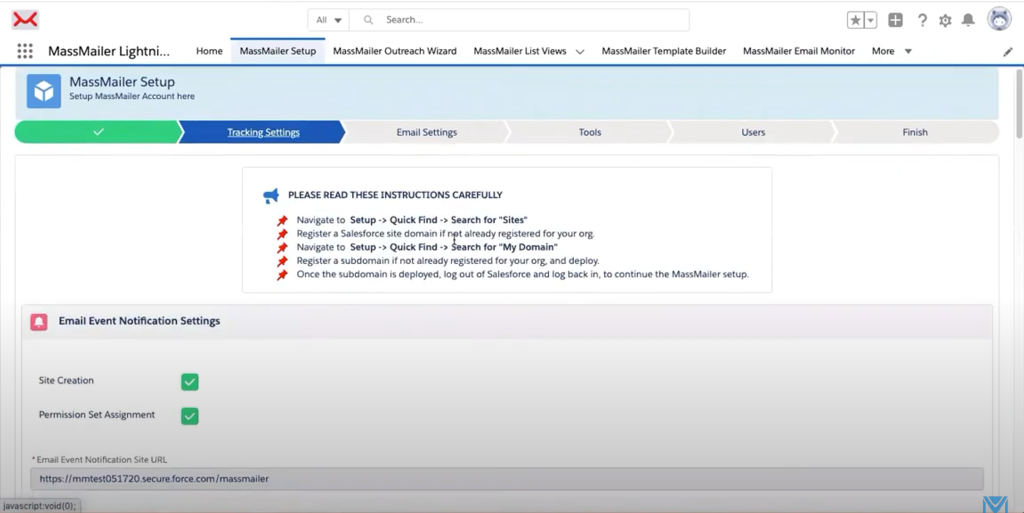Open the Setup gear icon

click(945, 20)
